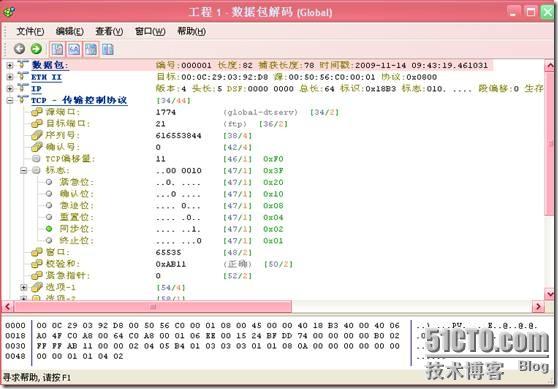Select the 标志 value ..00 0010
The width and height of the screenshot is (558, 389).
pyautogui.click(x=178, y=170)
